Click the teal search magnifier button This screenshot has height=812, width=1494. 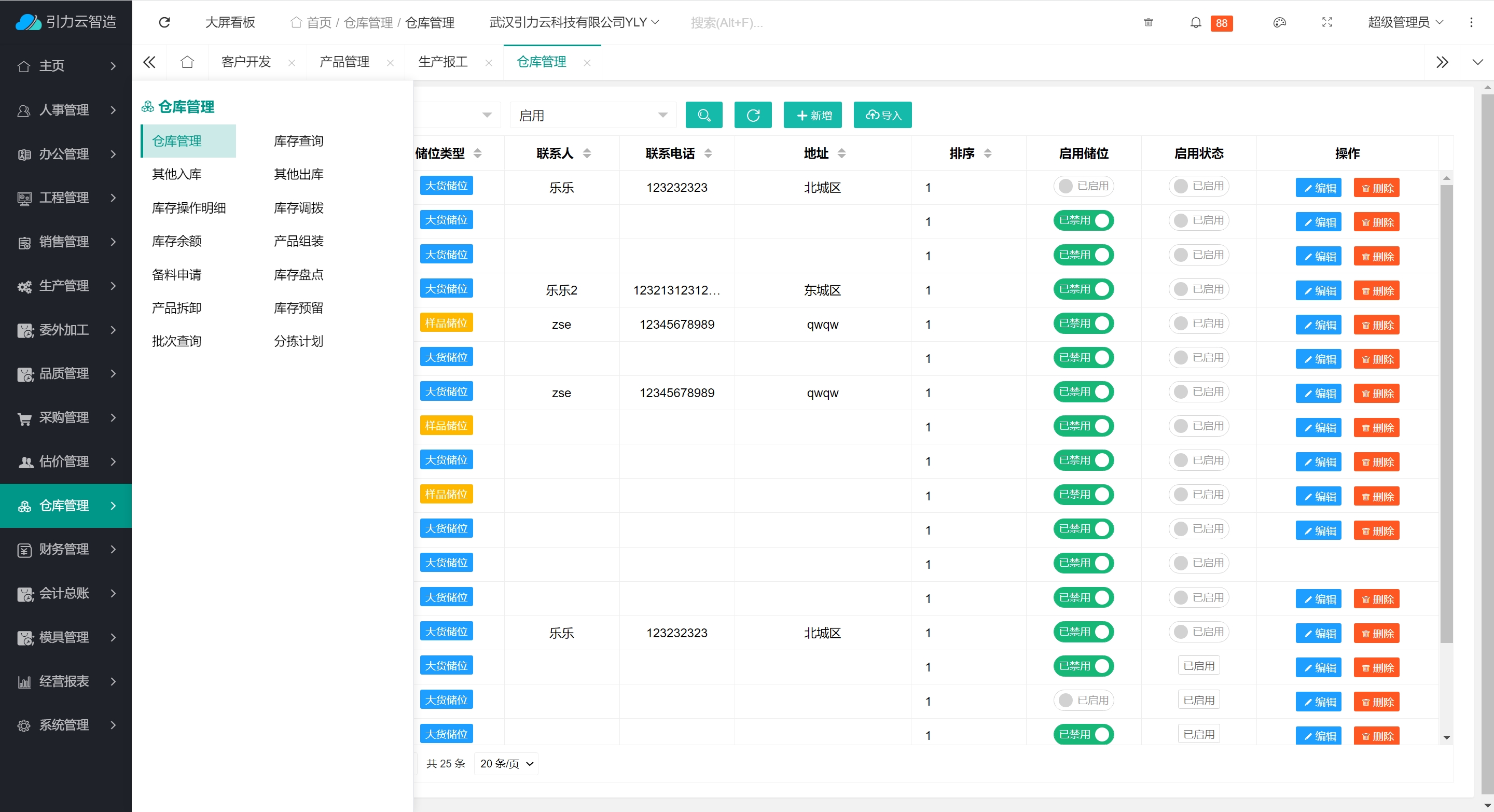click(703, 115)
